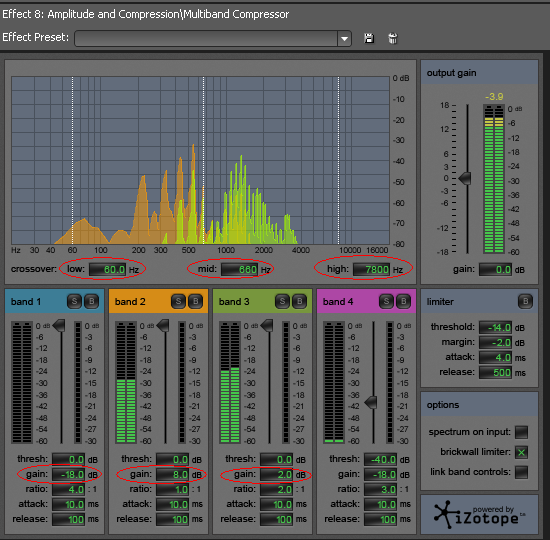The width and height of the screenshot is (550, 540).
Task: Click band 3 thresh 0.0 dB field
Action: tap(276, 459)
